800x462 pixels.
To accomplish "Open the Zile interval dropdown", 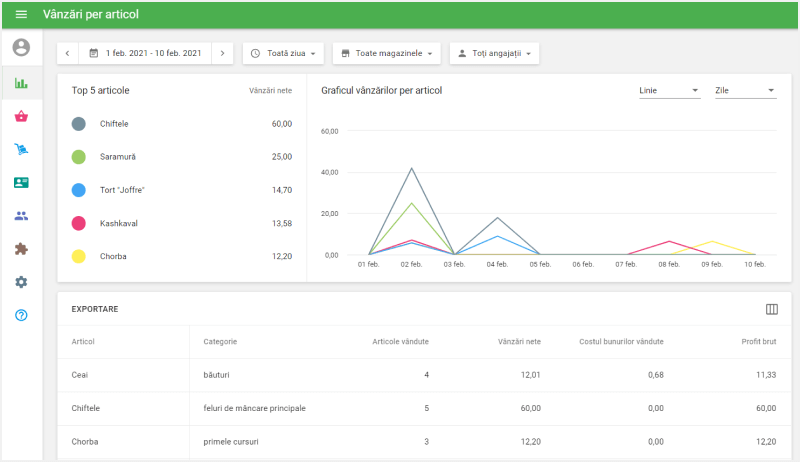I will click(745, 90).
